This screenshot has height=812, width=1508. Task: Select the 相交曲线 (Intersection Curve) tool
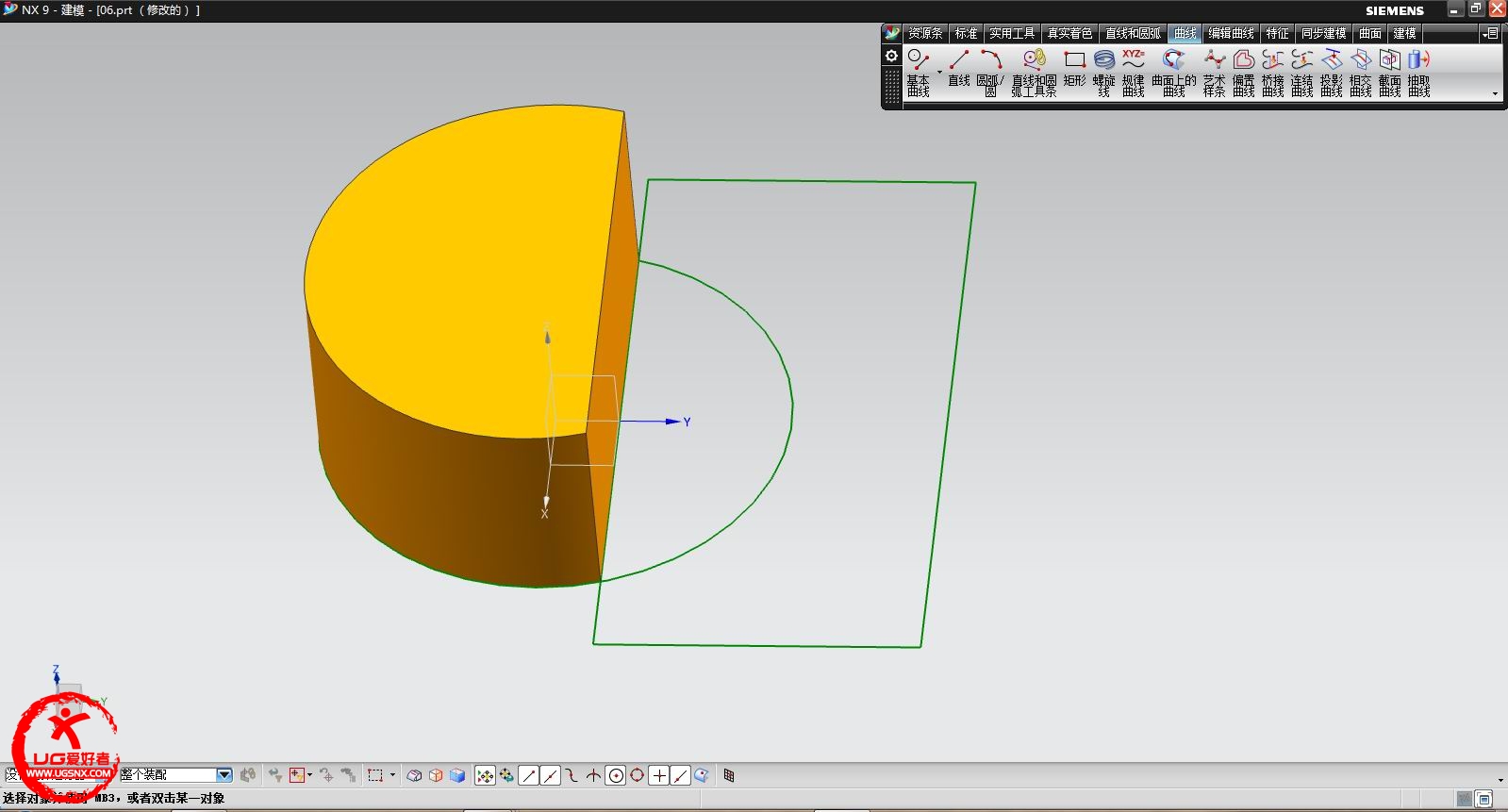point(1361,73)
